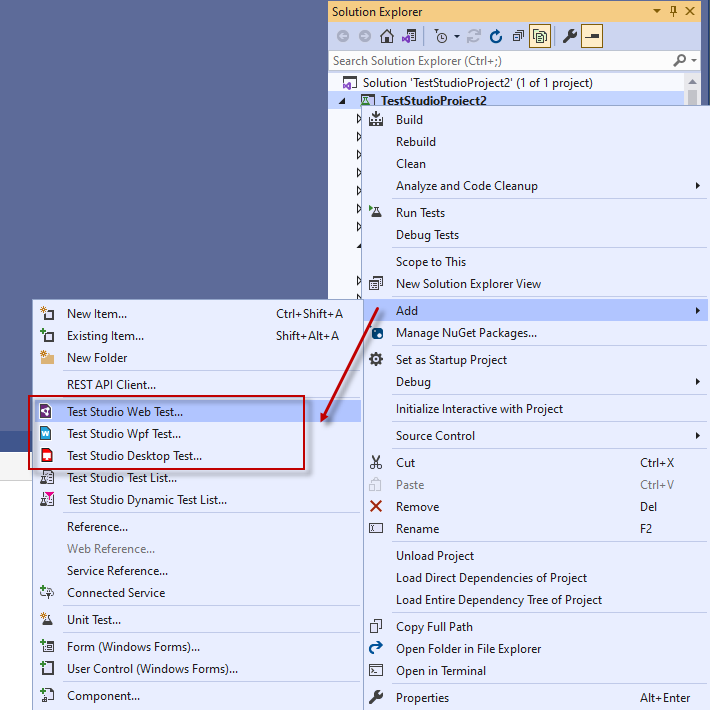Toggle the Preview Selected Items button

pyautogui.click(x=592, y=36)
